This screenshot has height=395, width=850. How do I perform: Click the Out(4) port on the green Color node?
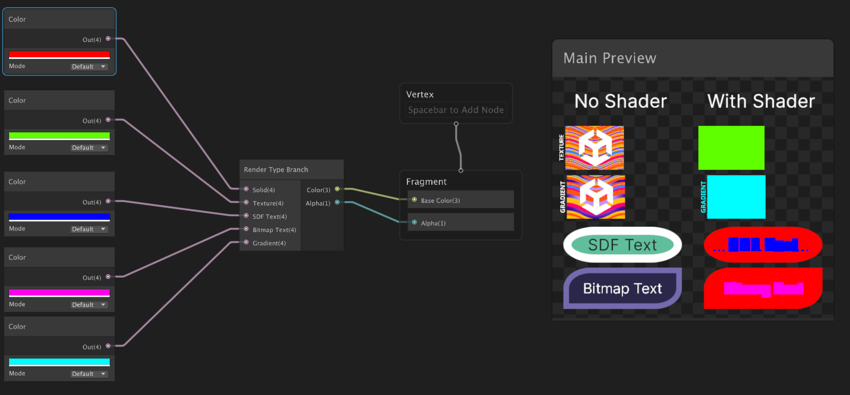(x=108, y=120)
